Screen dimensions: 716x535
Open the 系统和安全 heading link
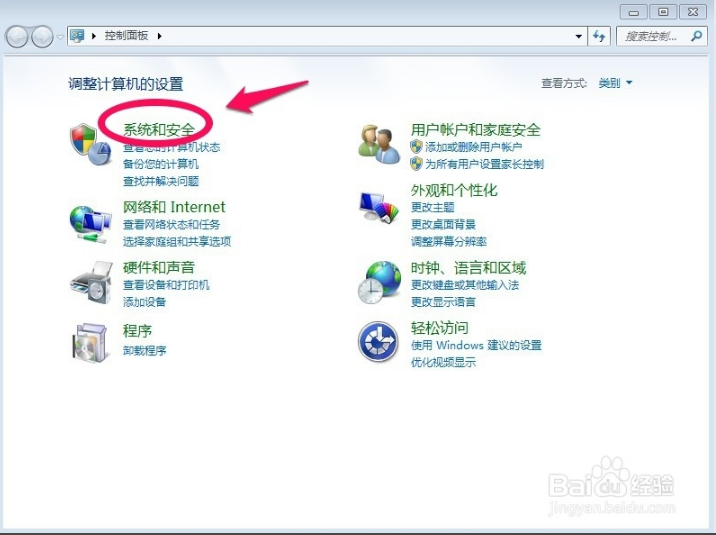(158, 130)
